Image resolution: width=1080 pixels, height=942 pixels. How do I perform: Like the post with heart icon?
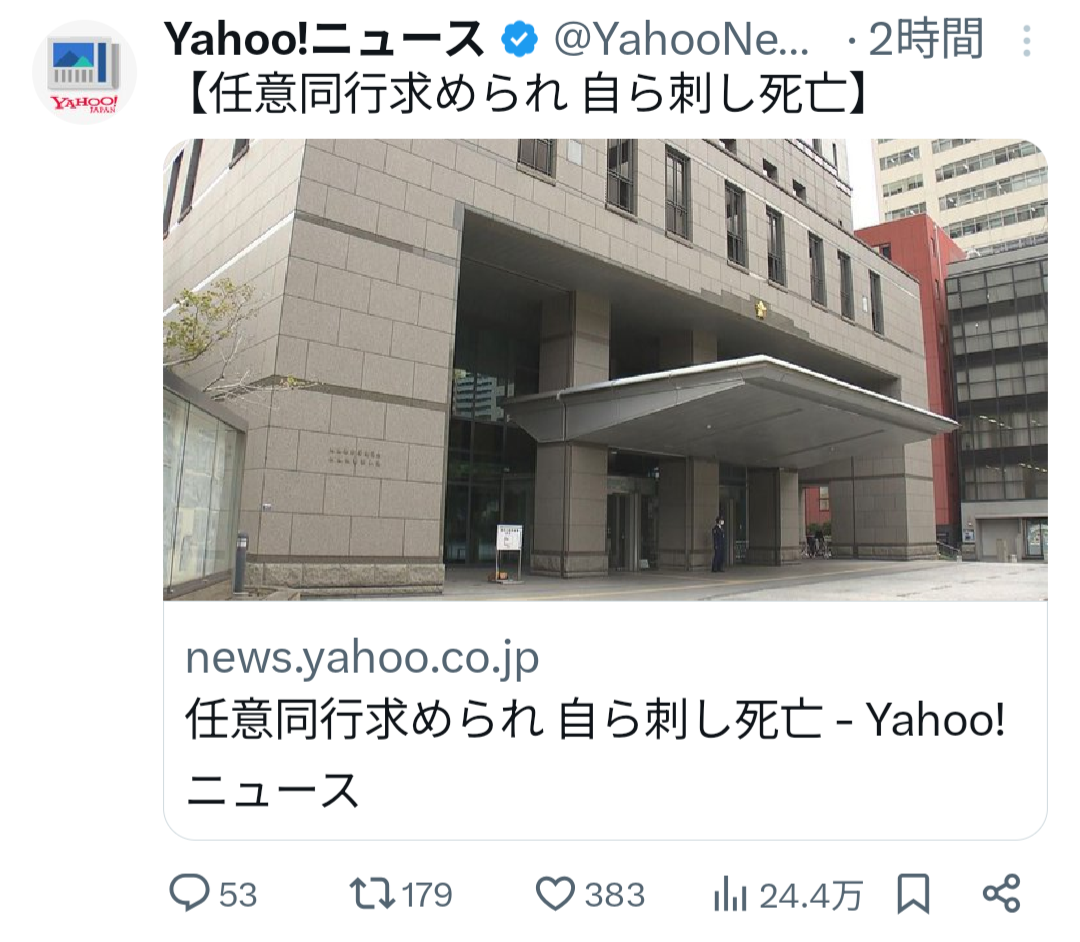tap(555, 894)
